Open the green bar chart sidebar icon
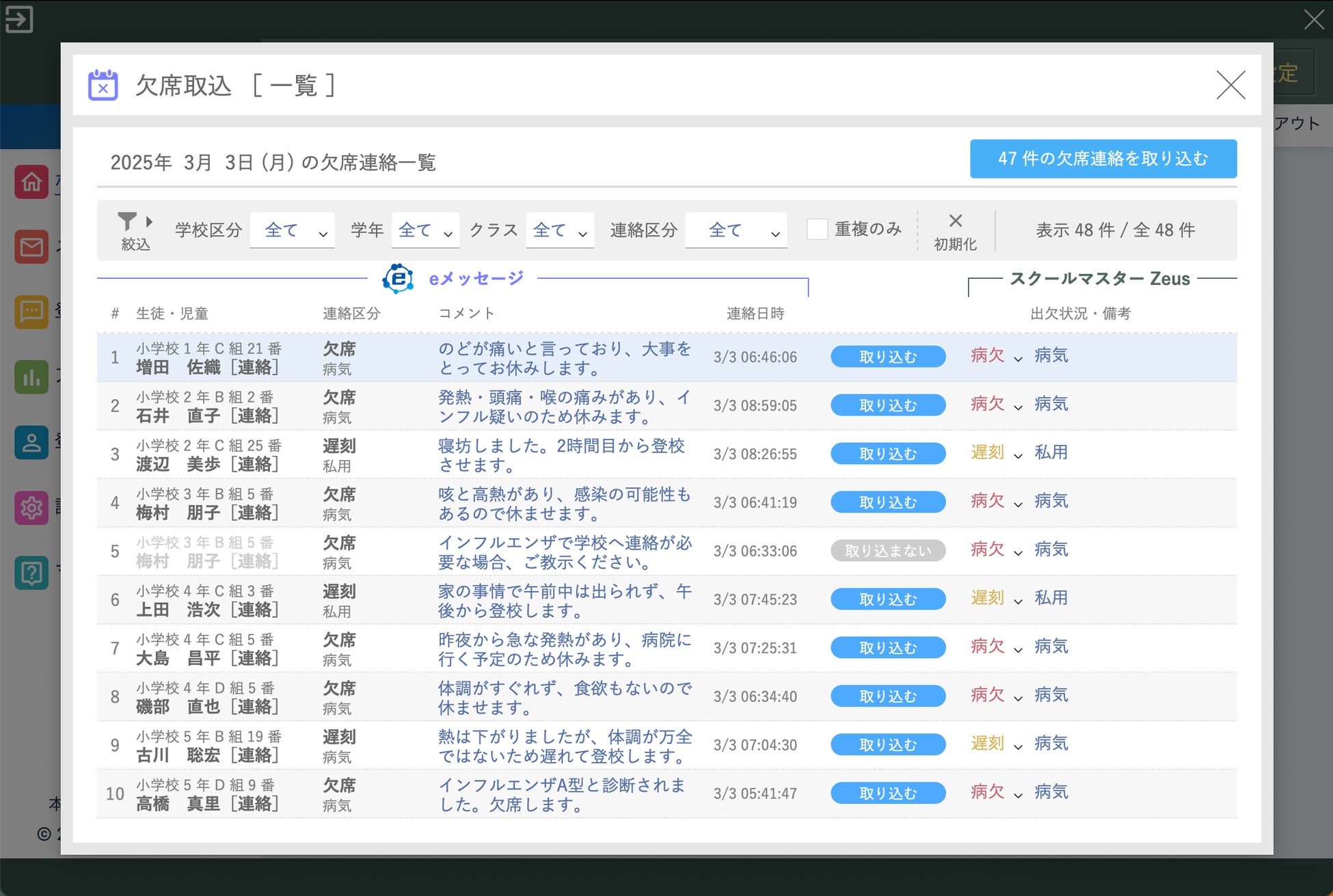 31,377
